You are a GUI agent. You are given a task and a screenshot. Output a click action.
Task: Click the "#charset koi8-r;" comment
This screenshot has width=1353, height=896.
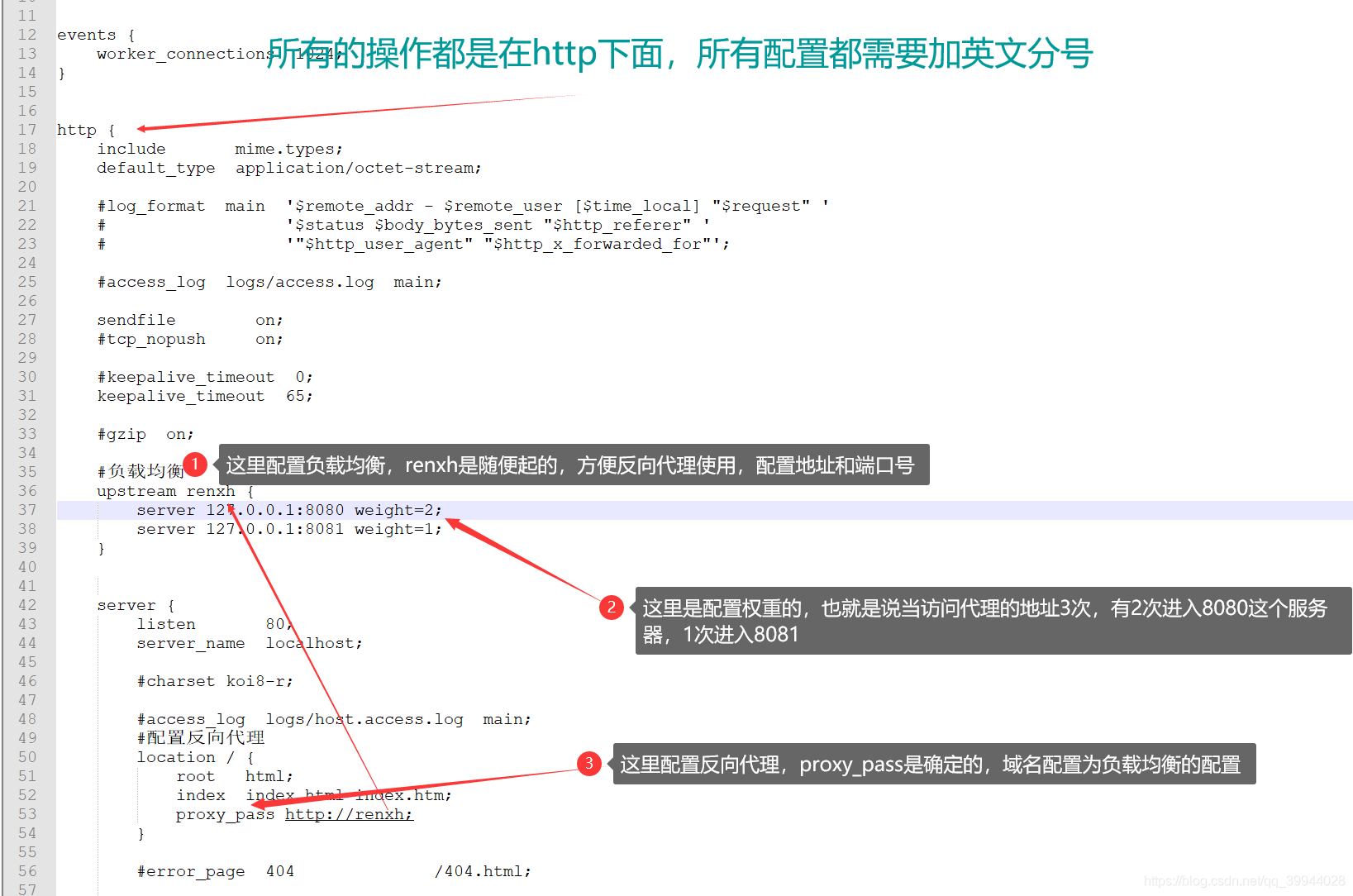(x=215, y=681)
